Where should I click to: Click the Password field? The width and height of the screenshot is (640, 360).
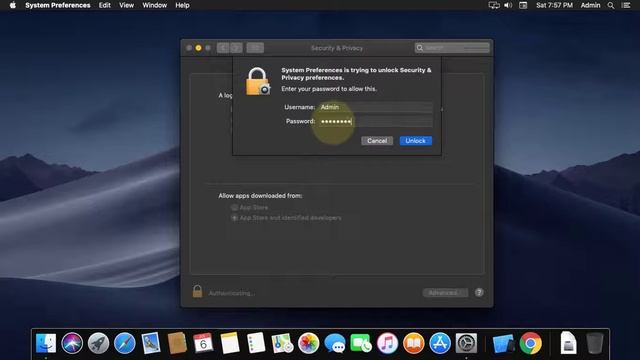pos(375,121)
